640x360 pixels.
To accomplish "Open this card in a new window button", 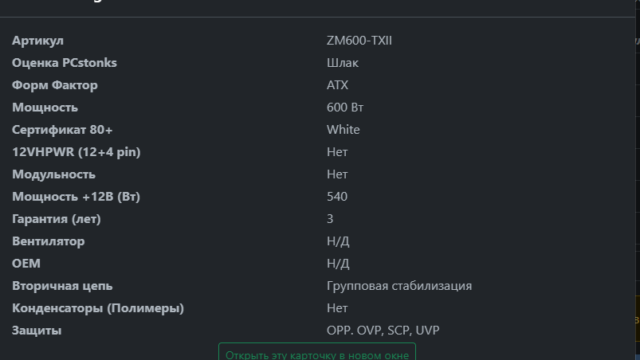I will [317, 353].
